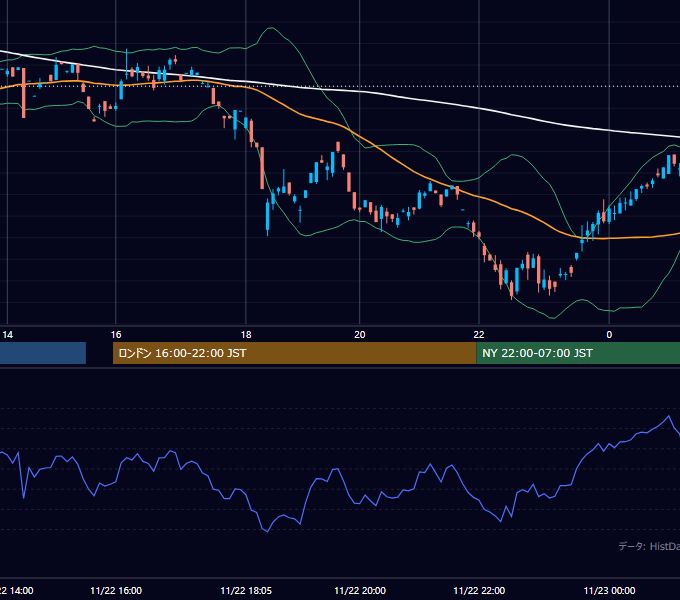680x600 pixels.
Task: Click the '22' hour axis label
Action: pyautogui.click(x=479, y=335)
